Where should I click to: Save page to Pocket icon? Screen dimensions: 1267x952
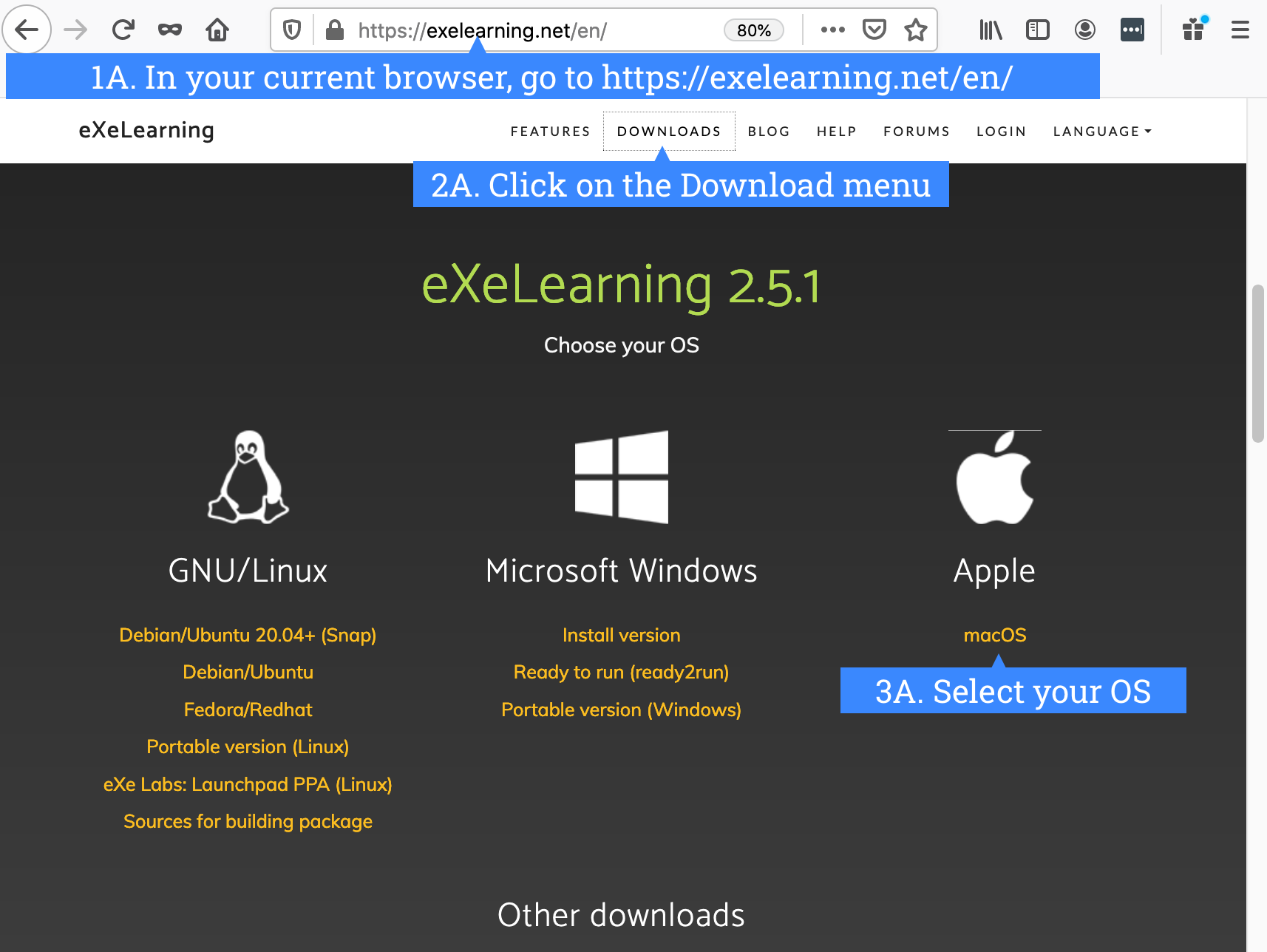[874, 30]
